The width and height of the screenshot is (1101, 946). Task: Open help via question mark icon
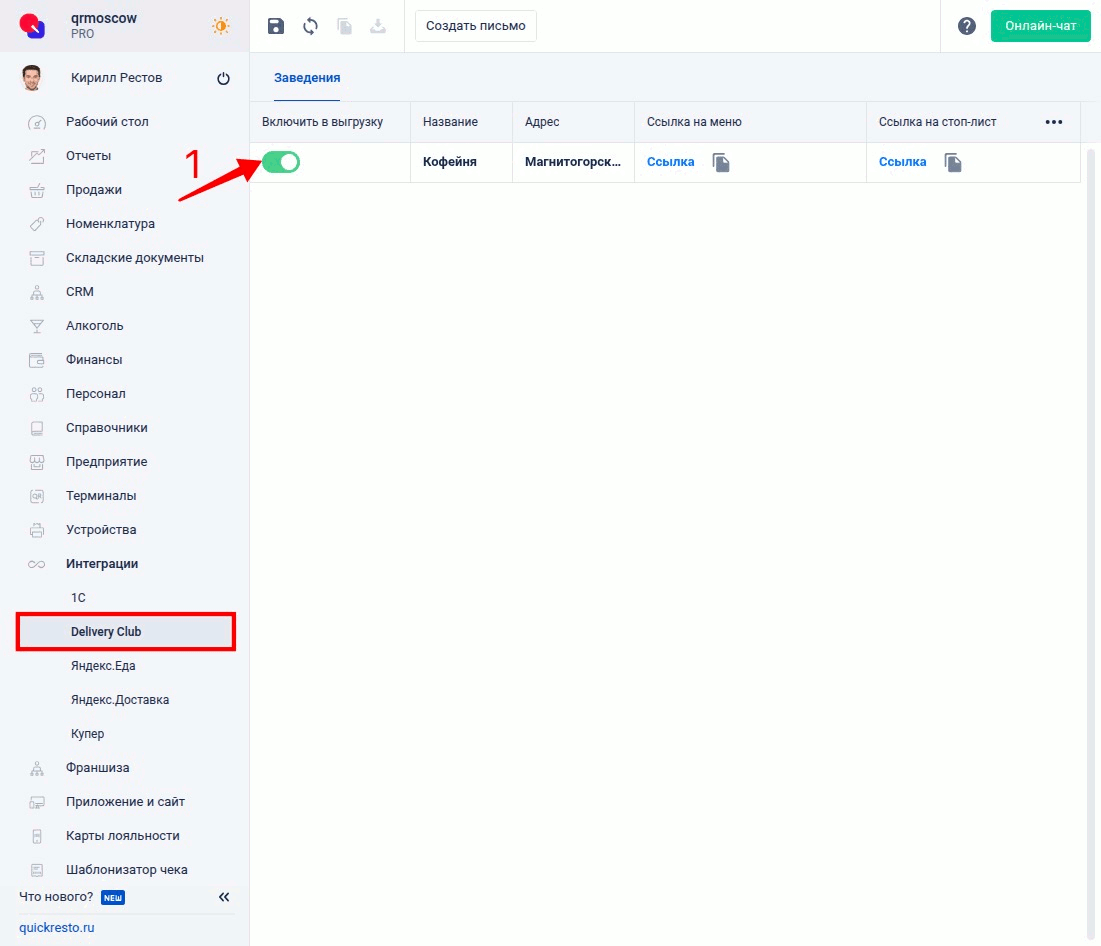(x=967, y=26)
